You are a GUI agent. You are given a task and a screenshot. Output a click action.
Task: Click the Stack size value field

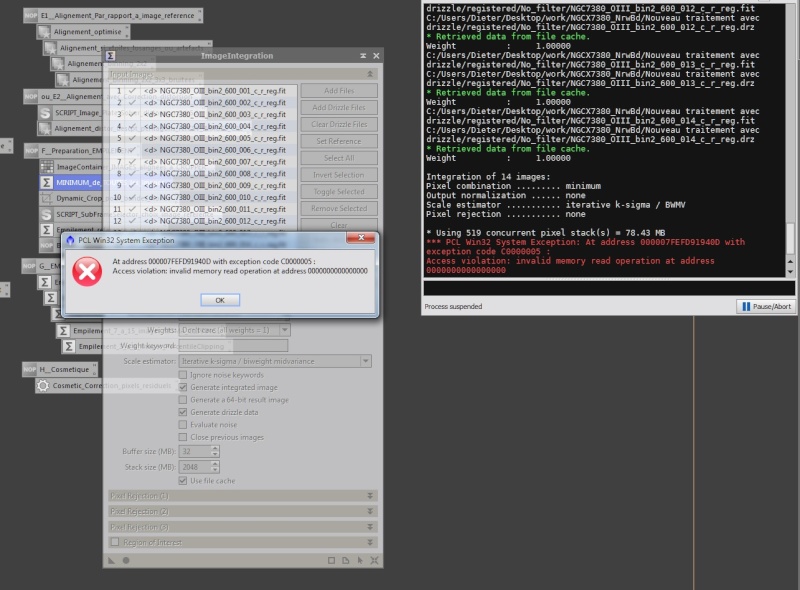point(194,467)
